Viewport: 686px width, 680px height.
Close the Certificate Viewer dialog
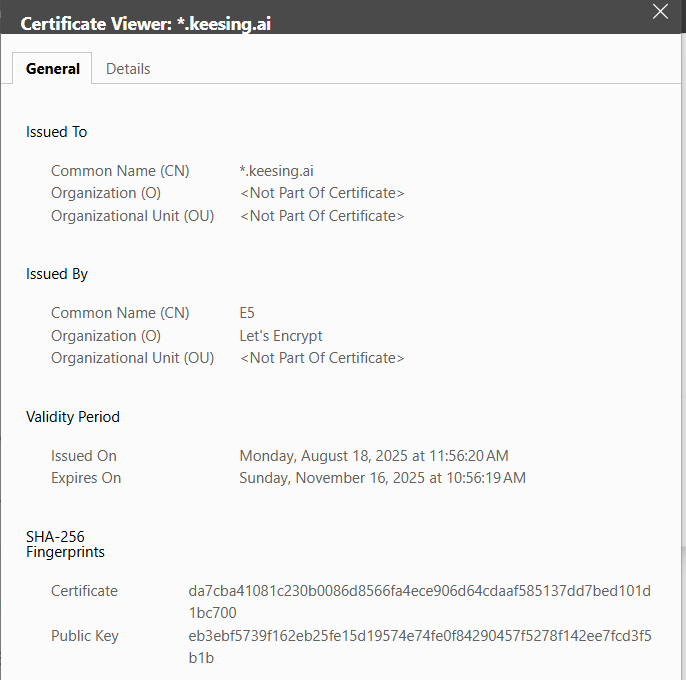pos(659,12)
